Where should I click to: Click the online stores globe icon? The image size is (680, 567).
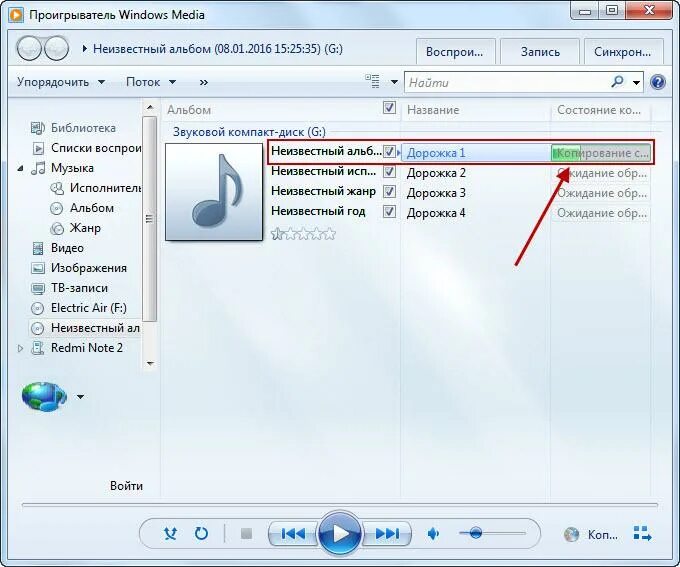pos(43,397)
